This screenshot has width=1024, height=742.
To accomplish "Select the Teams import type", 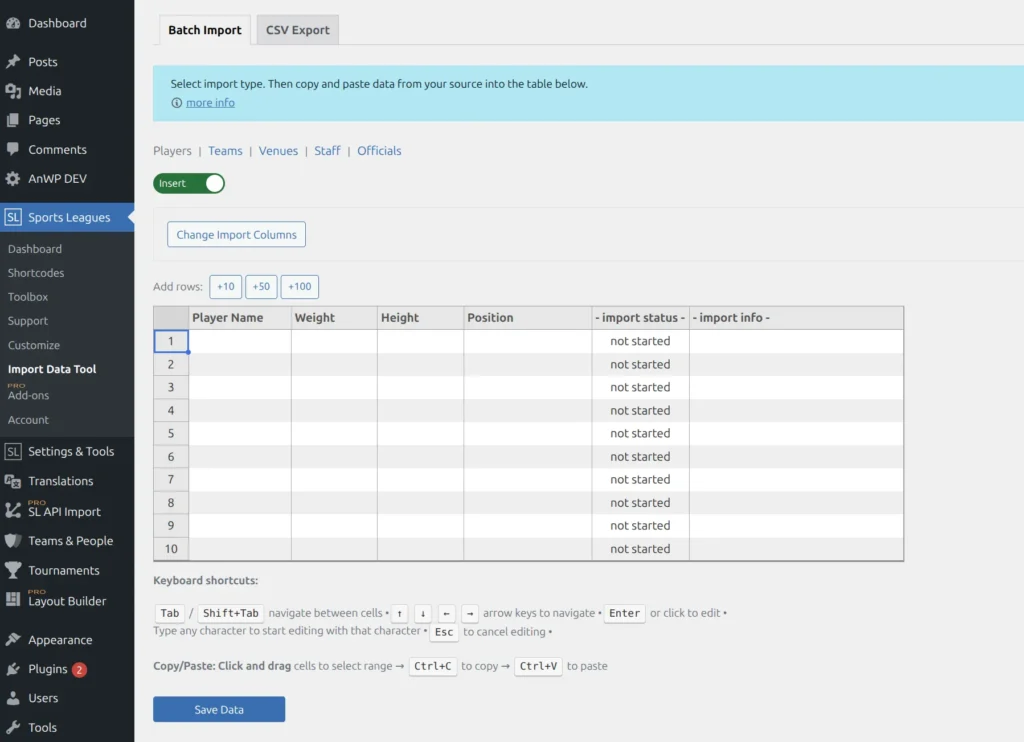I will (225, 151).
